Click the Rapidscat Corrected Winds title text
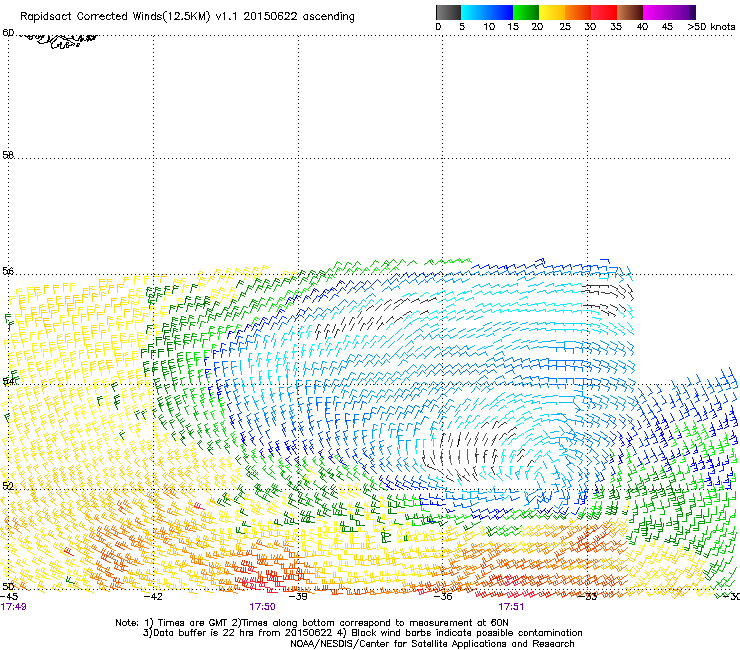 point(187,17)
